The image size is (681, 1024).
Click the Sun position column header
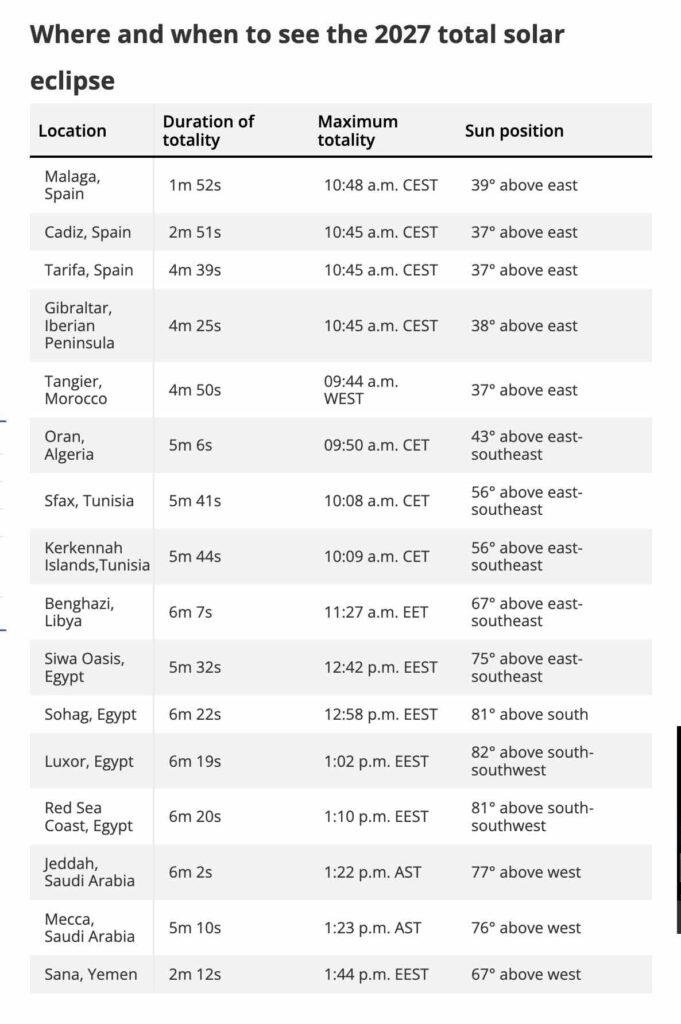tap(514, 131)
